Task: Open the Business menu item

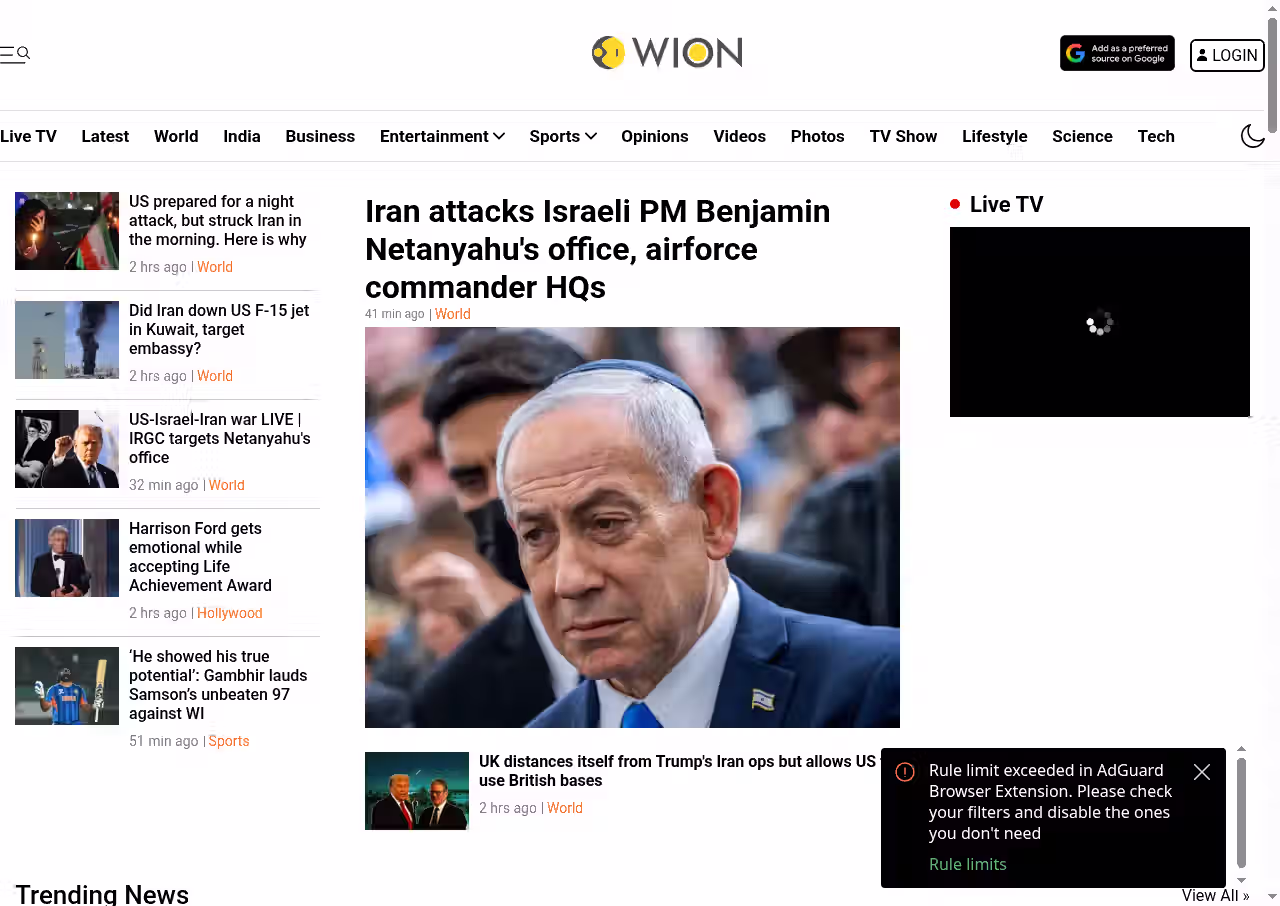Action: [x=320, y=136]
